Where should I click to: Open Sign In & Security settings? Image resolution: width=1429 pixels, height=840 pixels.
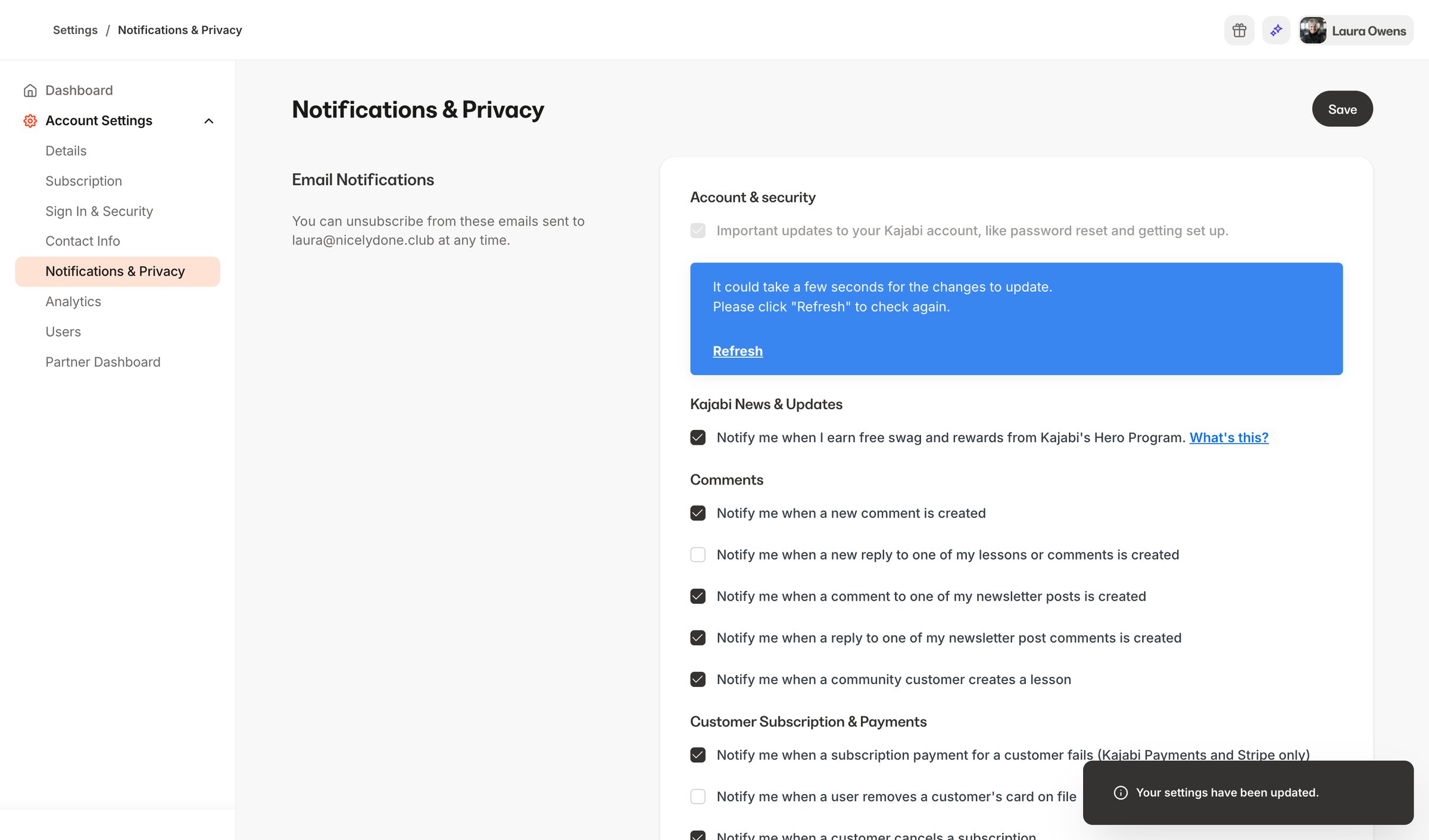coord(99,211)
